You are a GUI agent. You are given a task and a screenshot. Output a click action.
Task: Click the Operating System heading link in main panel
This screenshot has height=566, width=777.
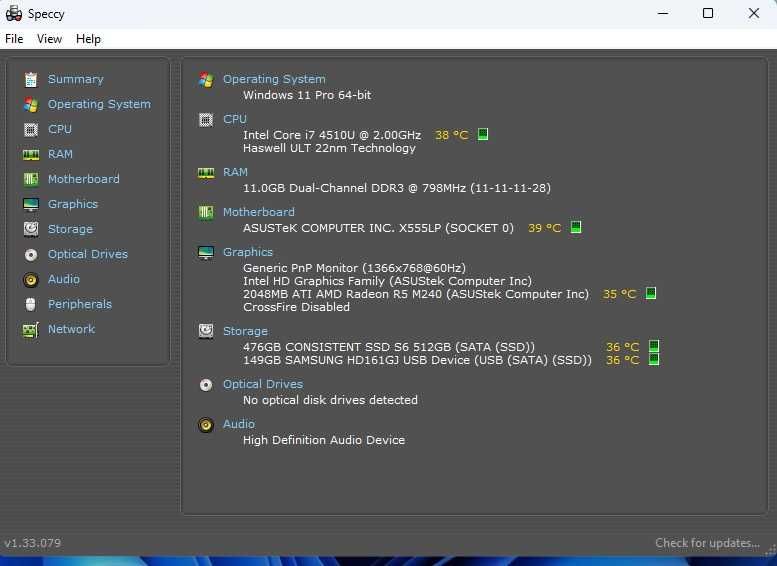[274, 79]
